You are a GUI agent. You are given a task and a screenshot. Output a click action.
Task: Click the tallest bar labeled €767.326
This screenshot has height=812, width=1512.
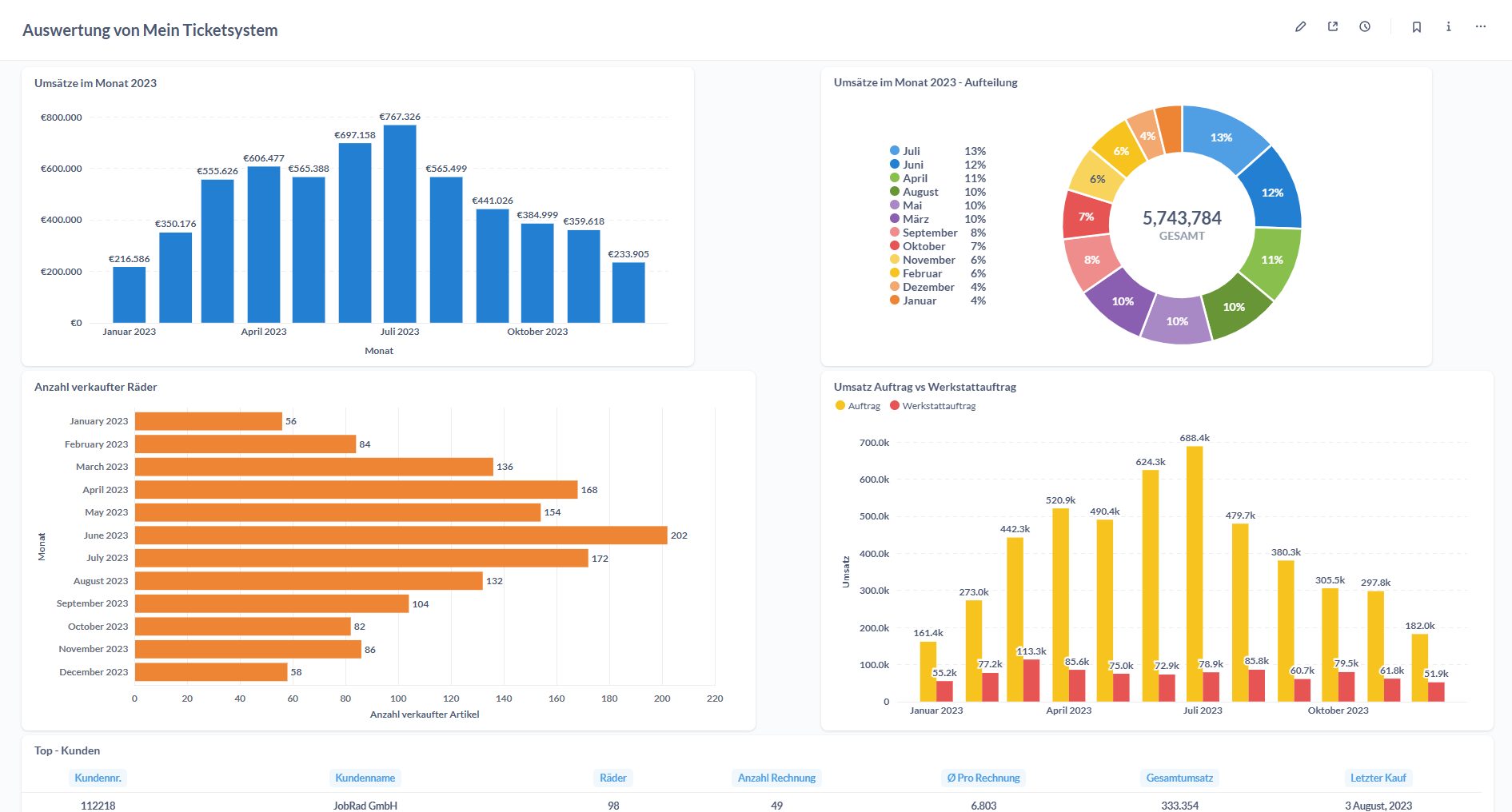tap(400, 224)
